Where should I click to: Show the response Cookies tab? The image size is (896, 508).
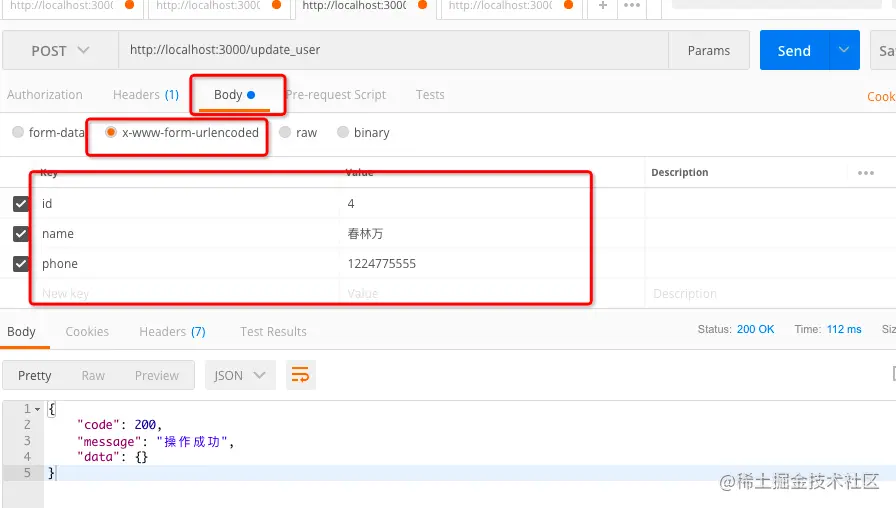point(87,331)
